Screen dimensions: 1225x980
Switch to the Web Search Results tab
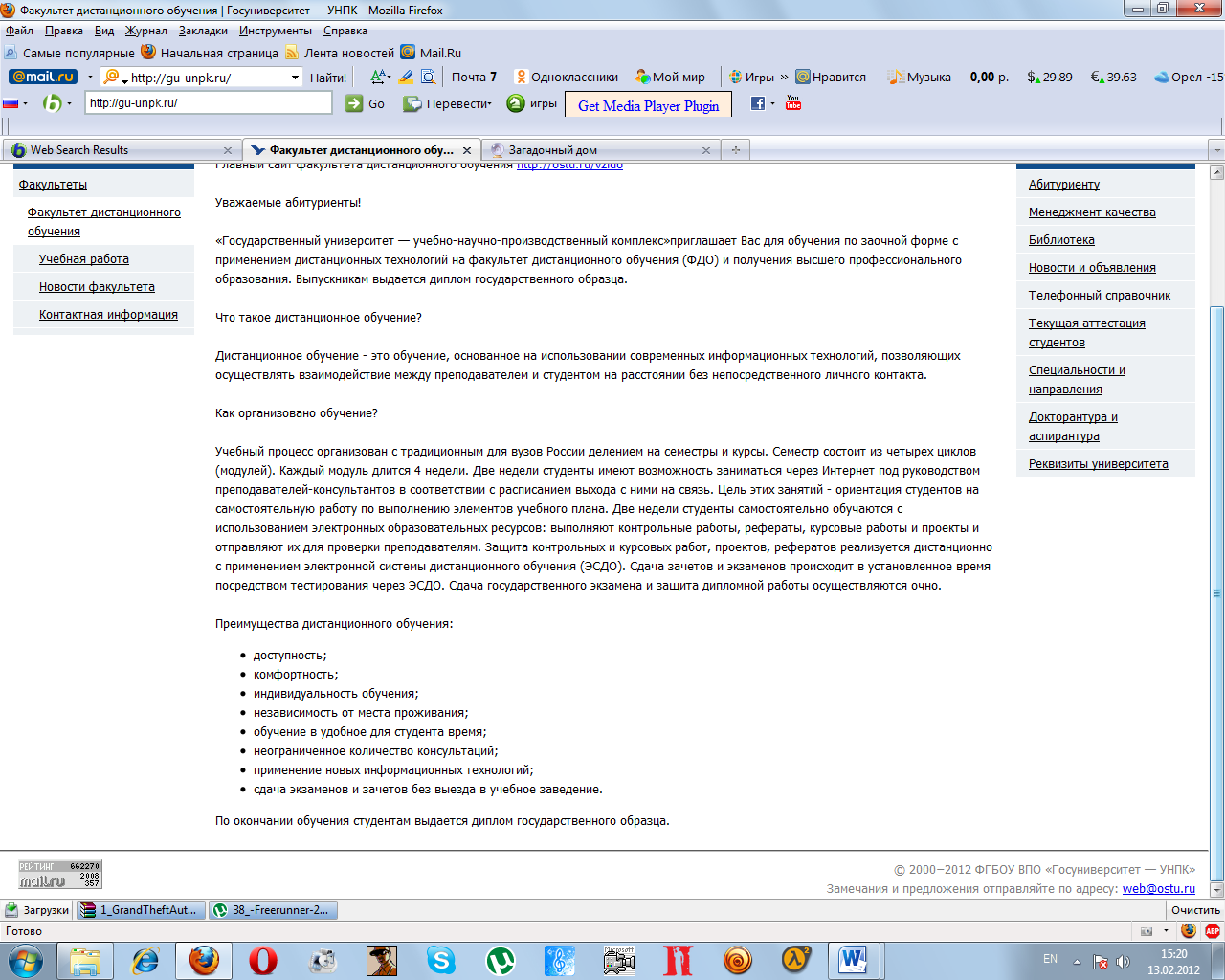point(122,150)
